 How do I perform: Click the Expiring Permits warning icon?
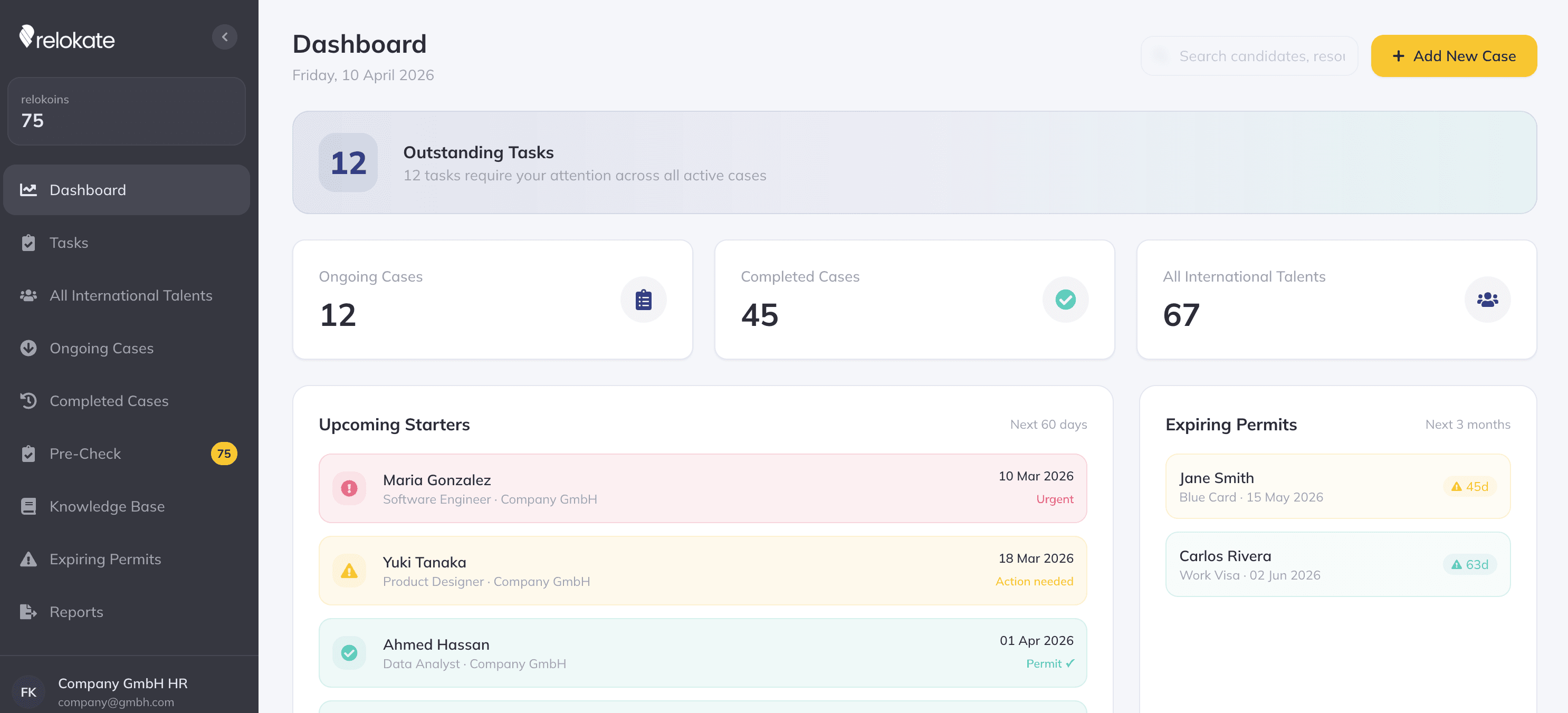pos(28,558)
